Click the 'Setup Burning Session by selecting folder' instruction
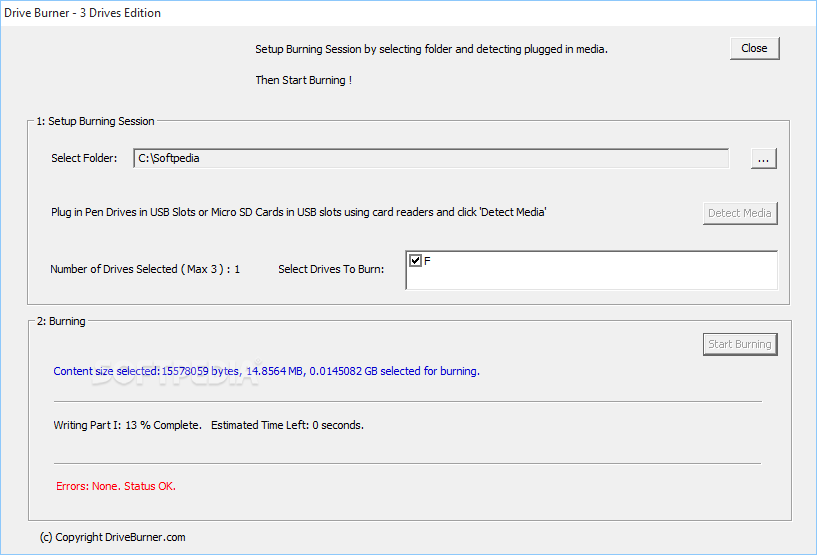The image size is (817, 555). [x=431, y=50]
